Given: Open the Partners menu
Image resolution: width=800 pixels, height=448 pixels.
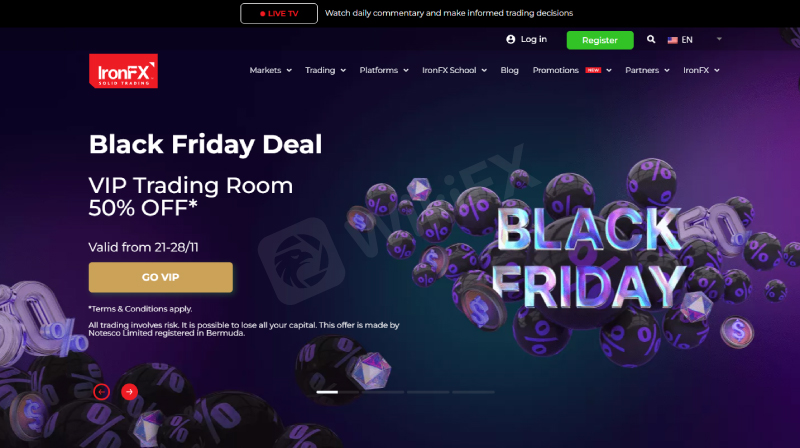Looking at the screenshot, I should pyautogui.click(x=647, y=70).
